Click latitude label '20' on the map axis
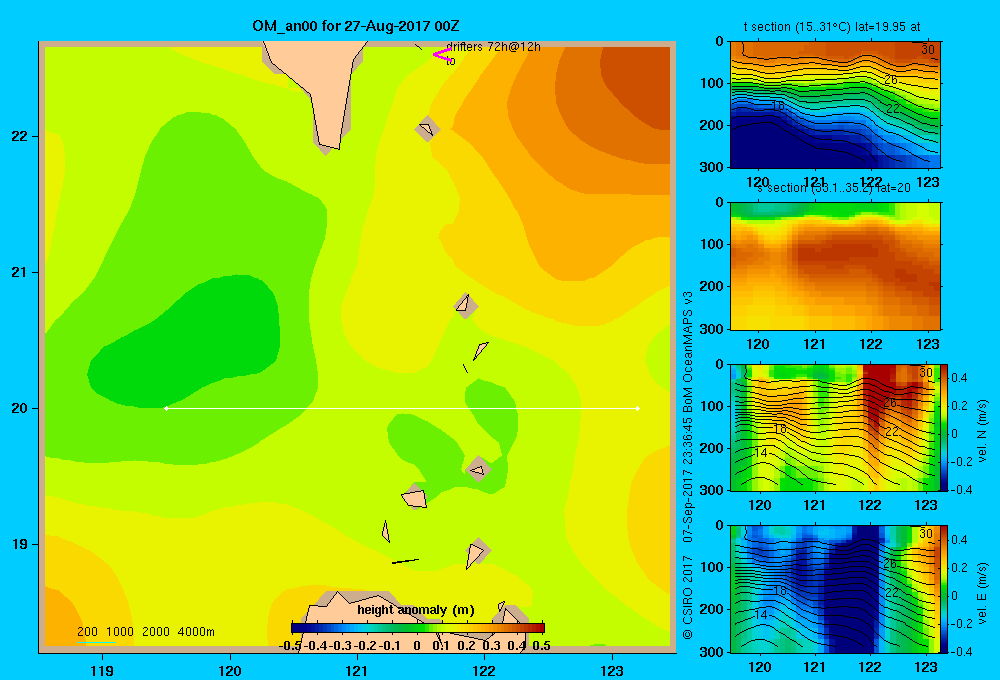This screenshot has height=680, width=1000. tap(20, 408)
